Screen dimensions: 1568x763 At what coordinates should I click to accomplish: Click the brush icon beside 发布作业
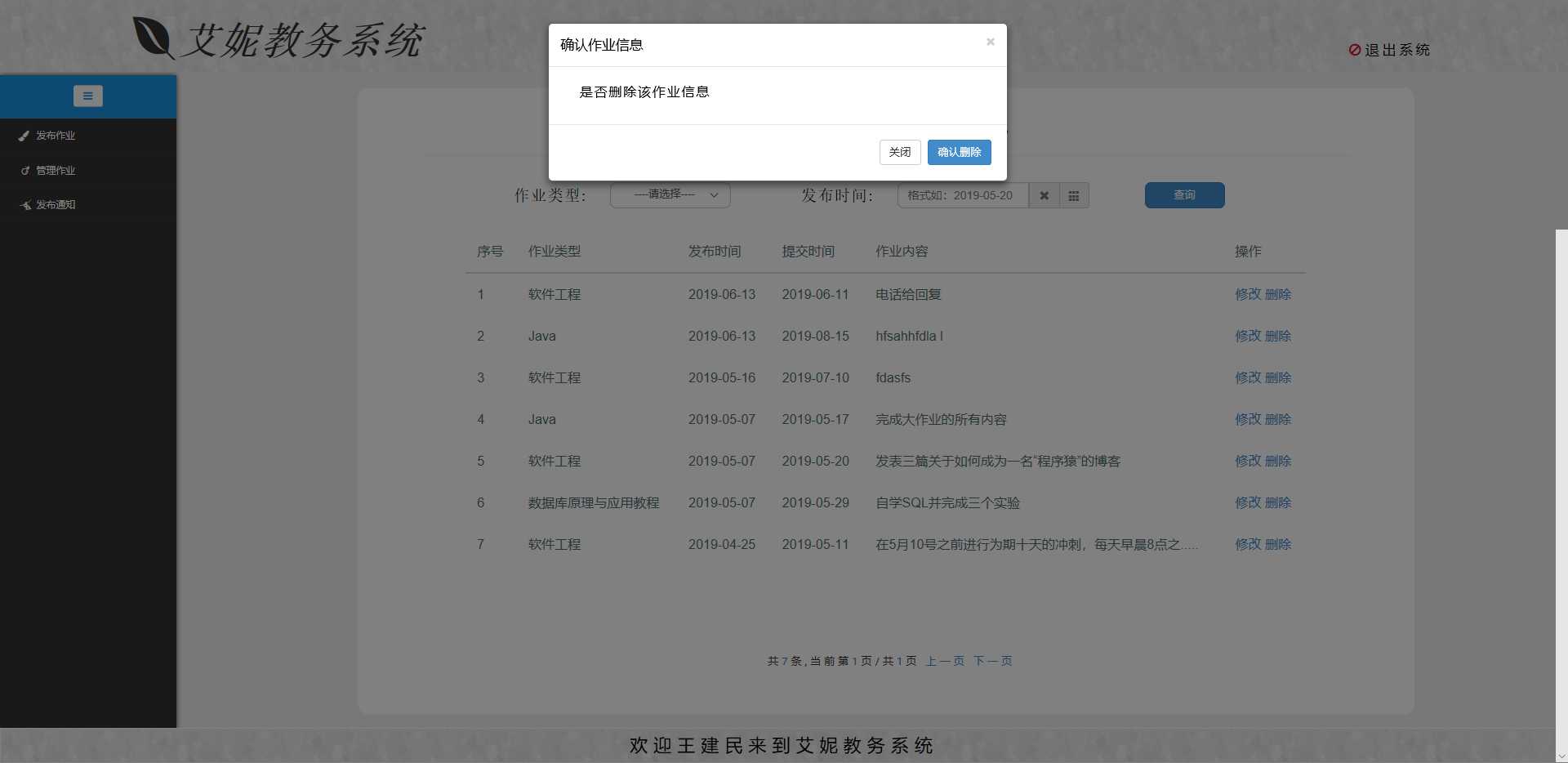24,136
